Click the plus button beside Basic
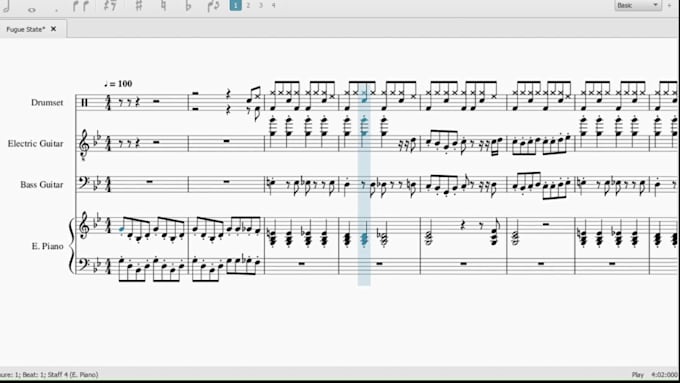The height and width of the screenshot is (383, 680). tap(670, 5)
